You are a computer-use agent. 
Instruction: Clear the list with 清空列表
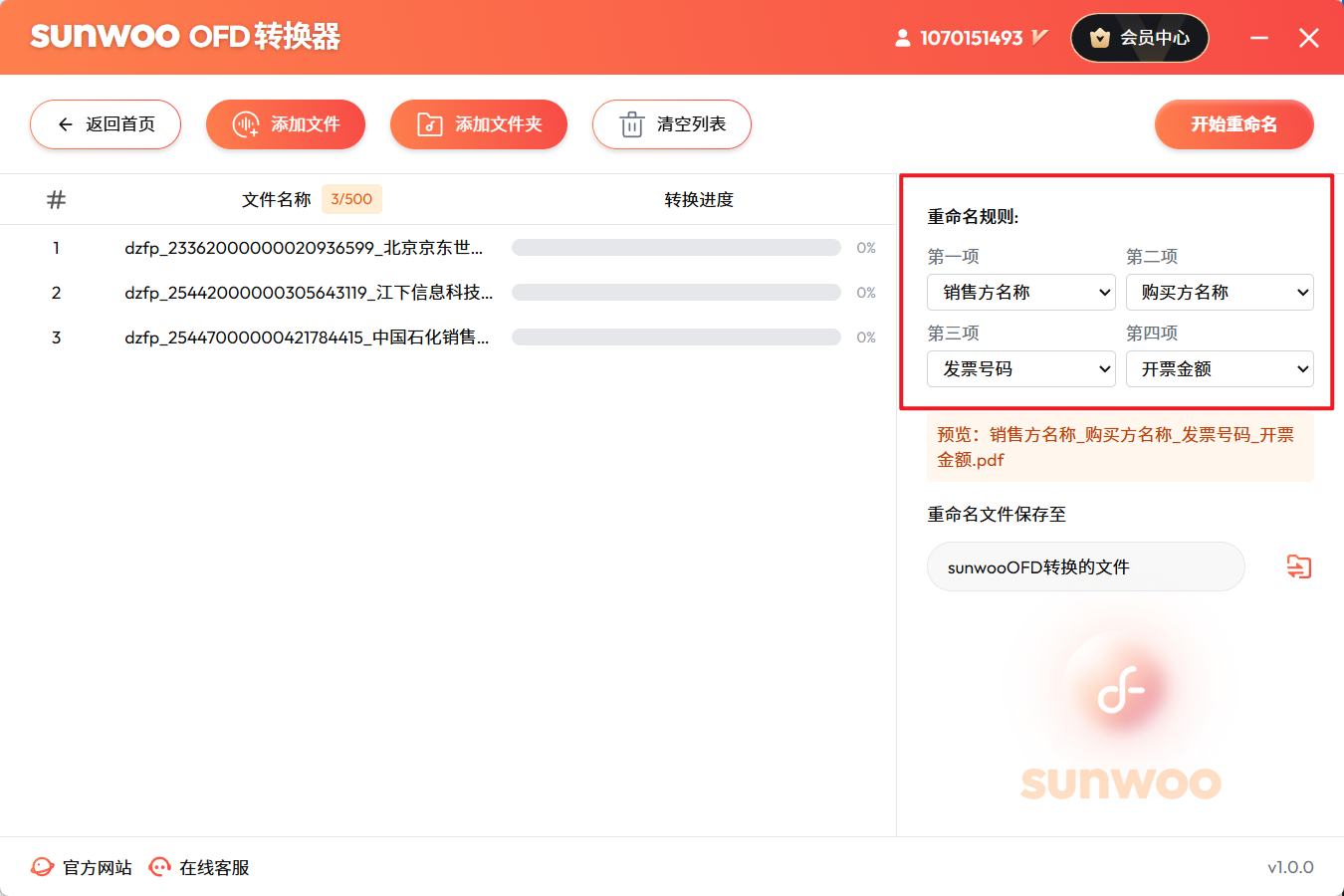[x=672, y=124]
